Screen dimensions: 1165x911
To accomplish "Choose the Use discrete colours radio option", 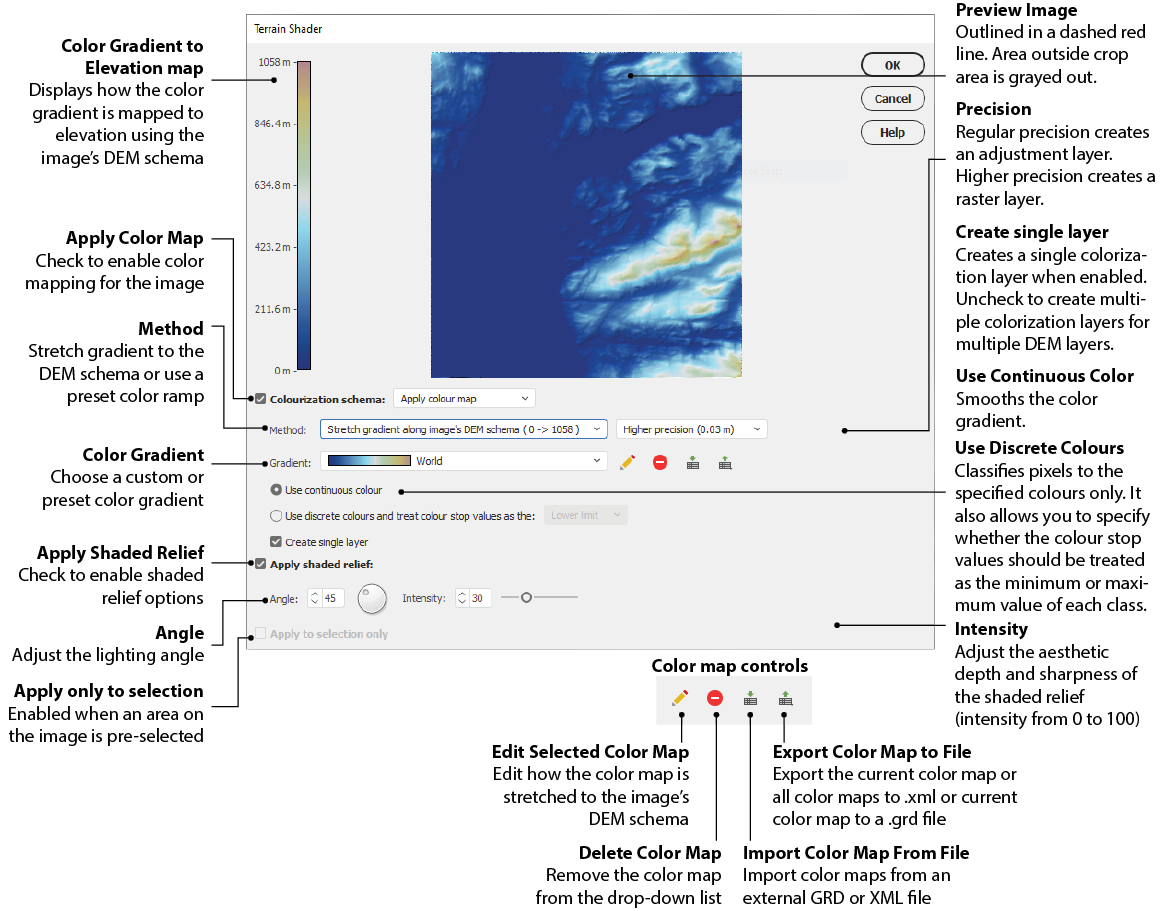I will coord(277,516).
